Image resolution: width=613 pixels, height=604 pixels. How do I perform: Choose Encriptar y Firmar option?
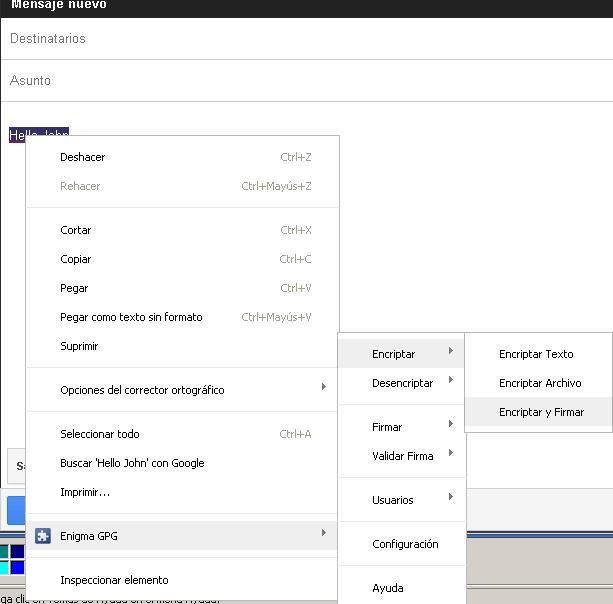click(x=541, y=412)
